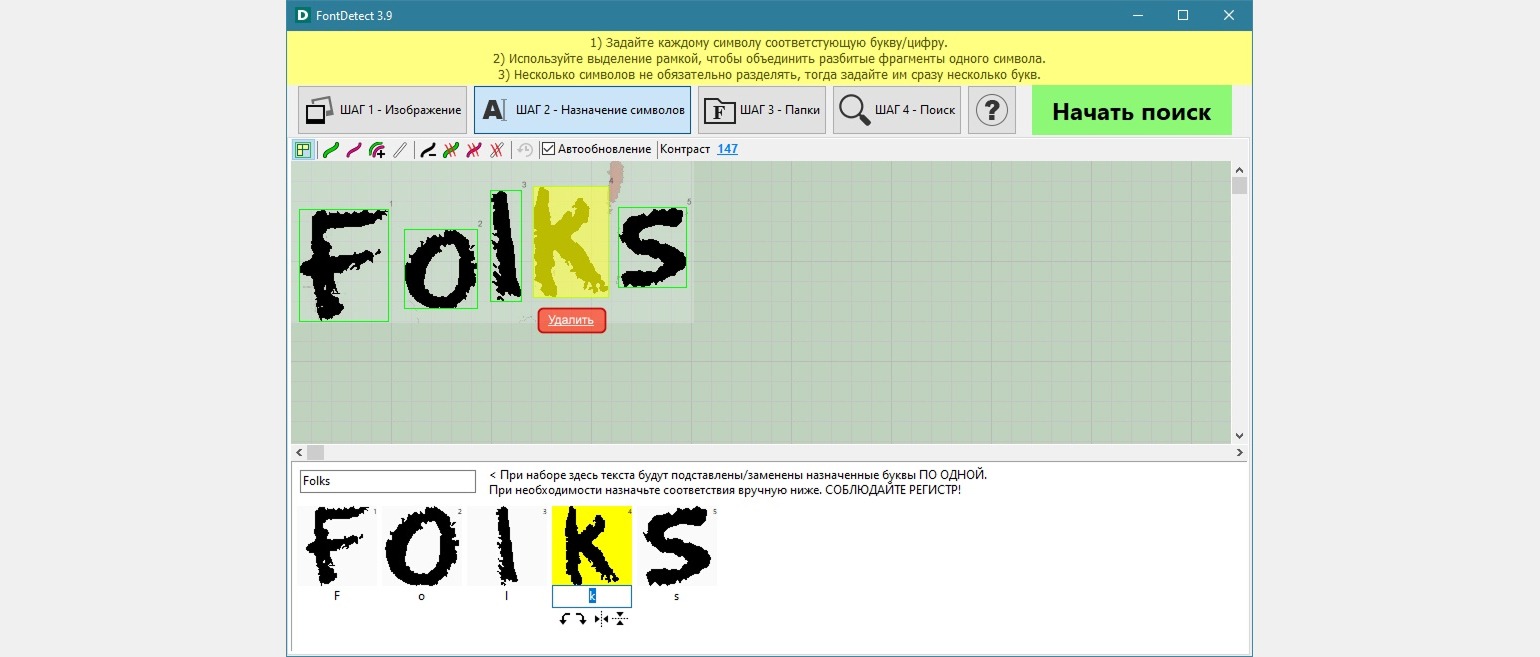Screen dimensions: 1540x657
Task: Select the l glyph thumbnail
Action: pyautogui.click(x=507, y=546)
